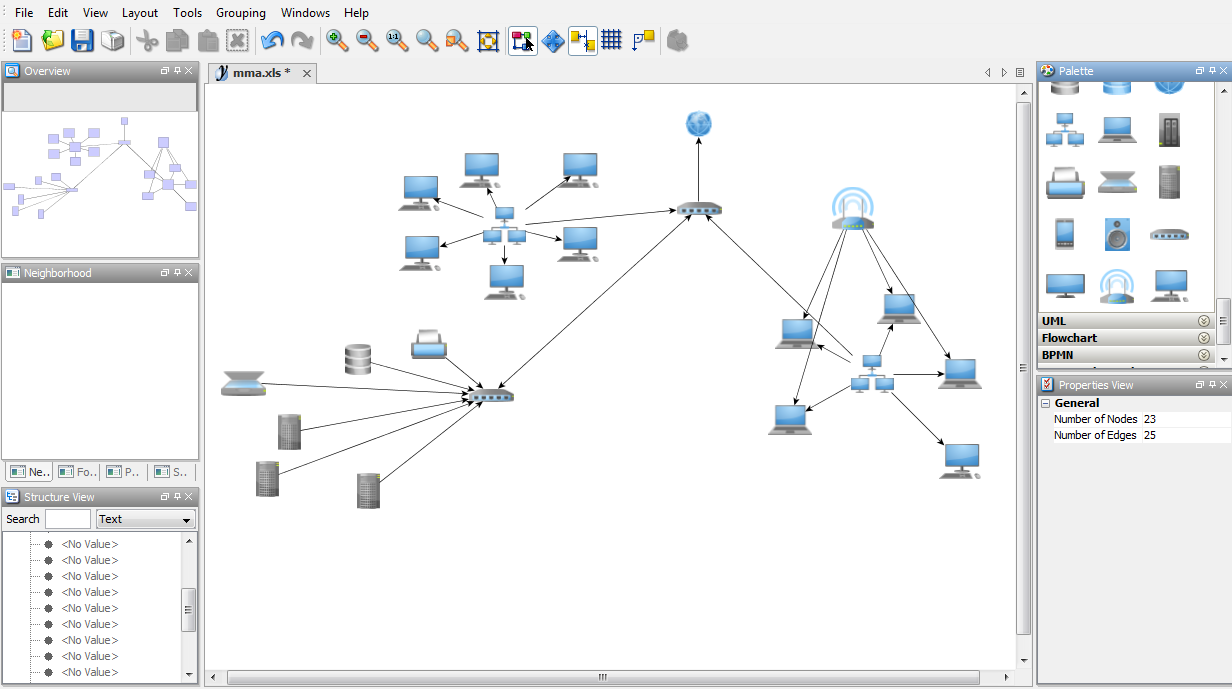
Task: Click the Print icon in the toolbar
Action: [x=113, y=40]
